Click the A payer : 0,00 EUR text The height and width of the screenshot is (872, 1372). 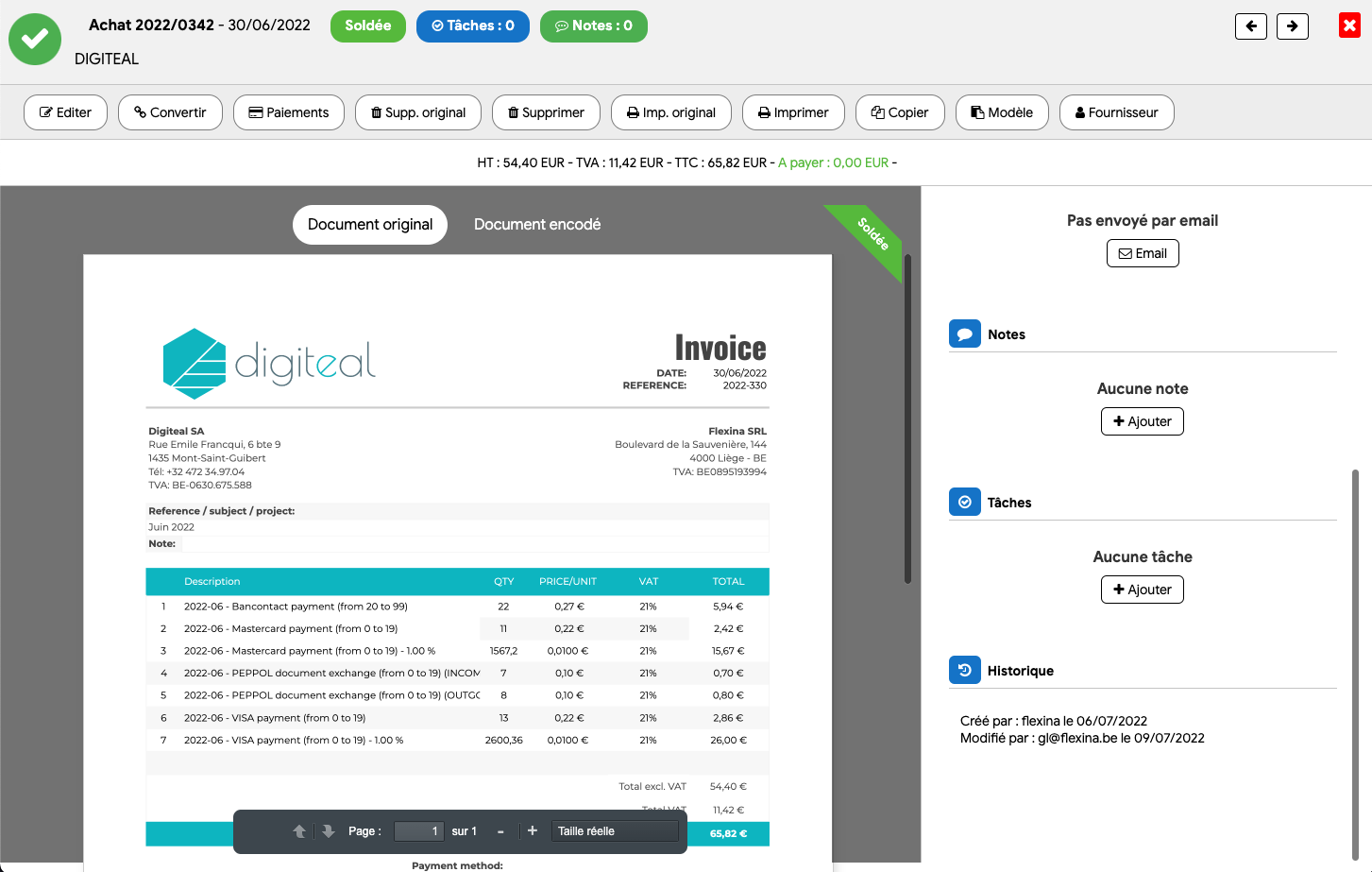click(x=833, y=162)
